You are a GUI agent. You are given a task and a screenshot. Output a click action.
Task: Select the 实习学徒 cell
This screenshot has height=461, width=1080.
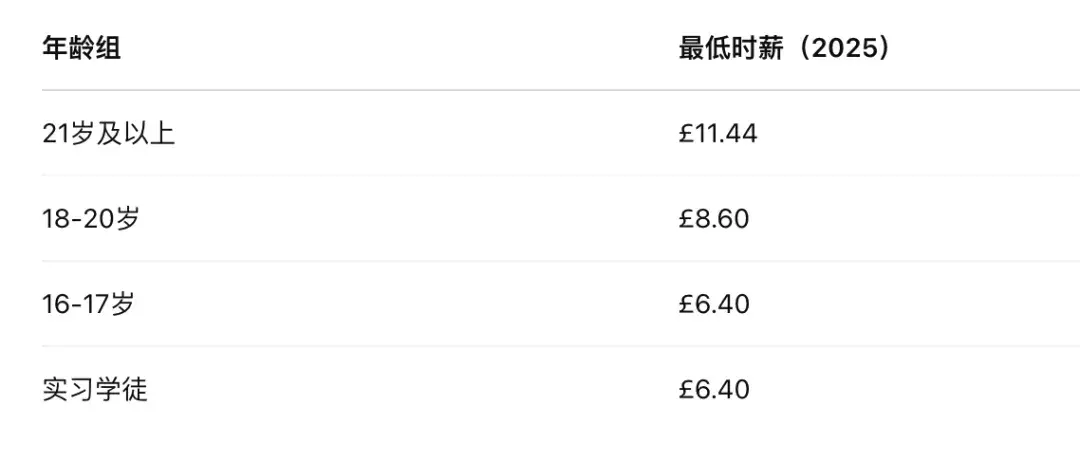[95, 389]
